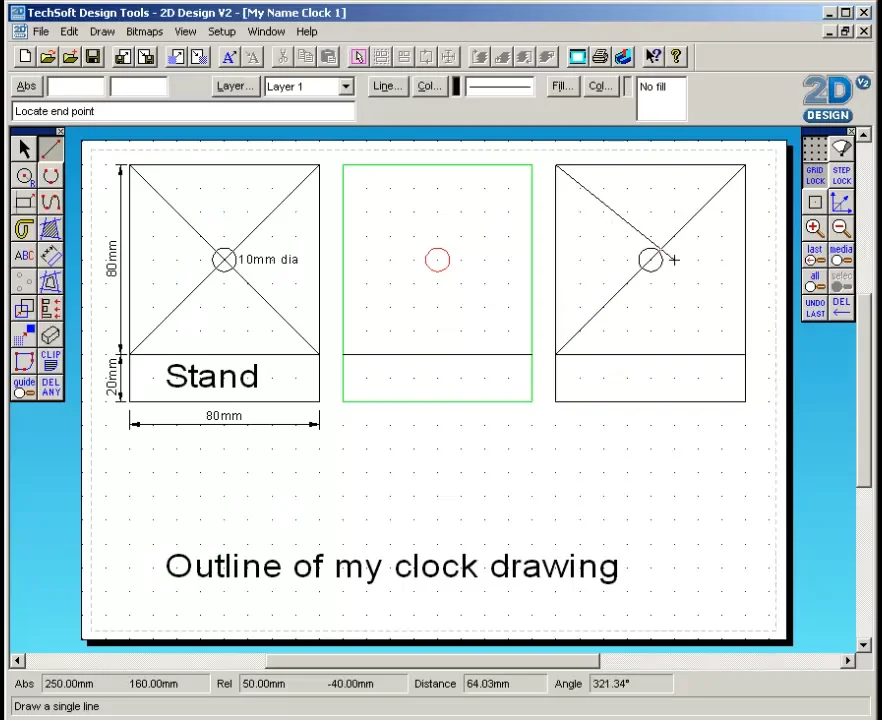Select the Hatch fill area tool
The image size is (882, 720).
pos(51,229)
